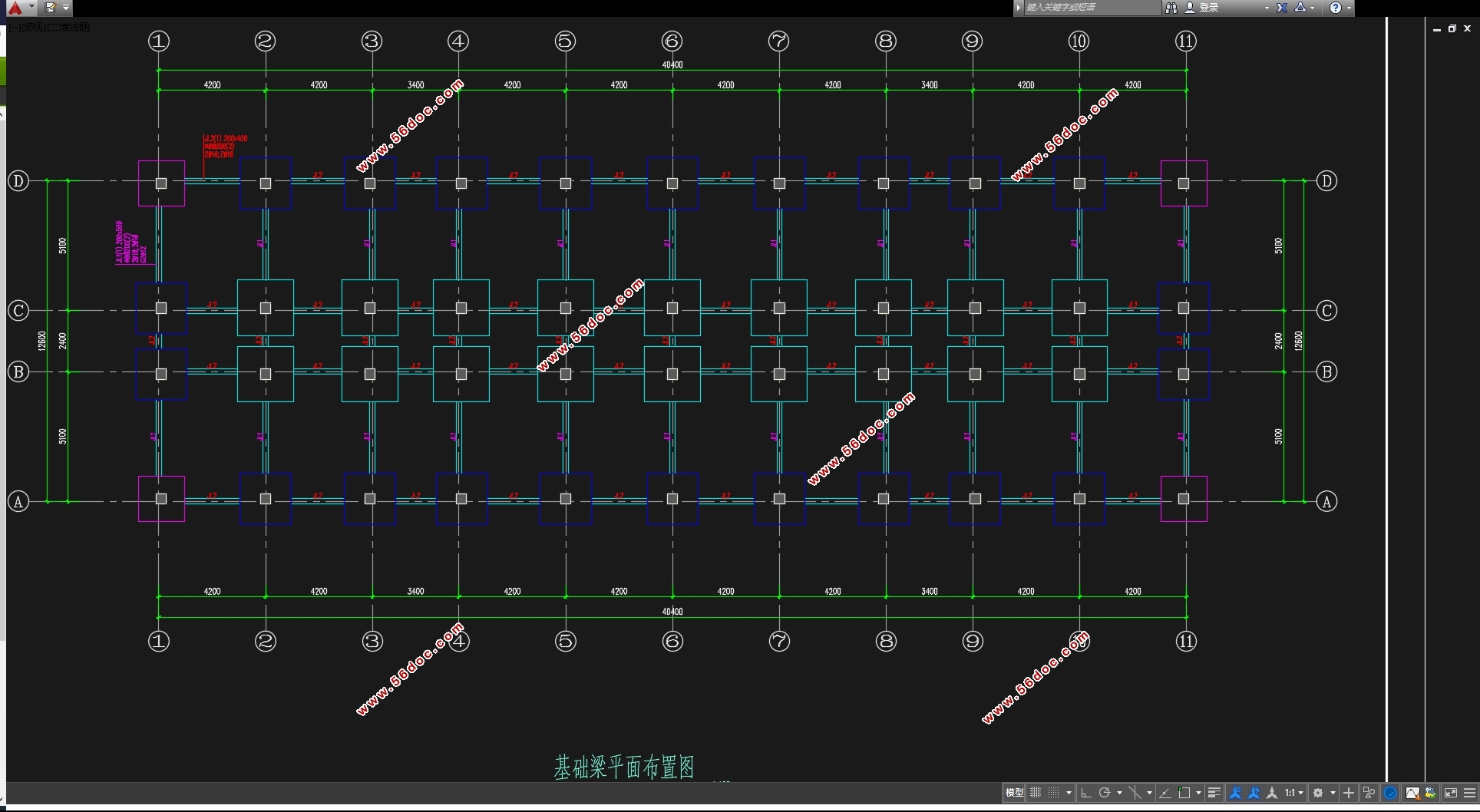Click the 登录 sign-in button
Screen dimensions: 1480x812
tap(1209, 8)
